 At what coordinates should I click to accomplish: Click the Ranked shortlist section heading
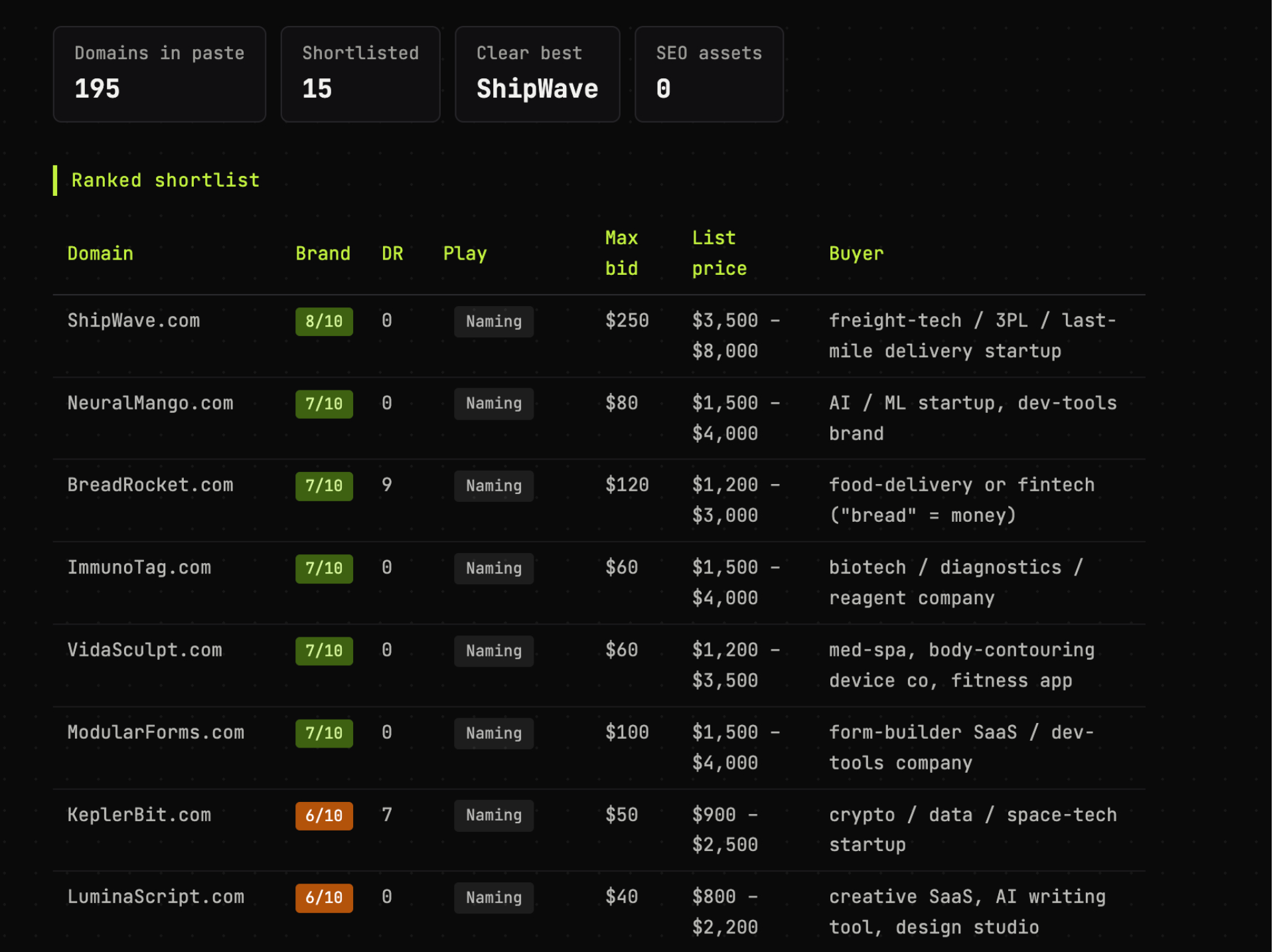(165, 181)
